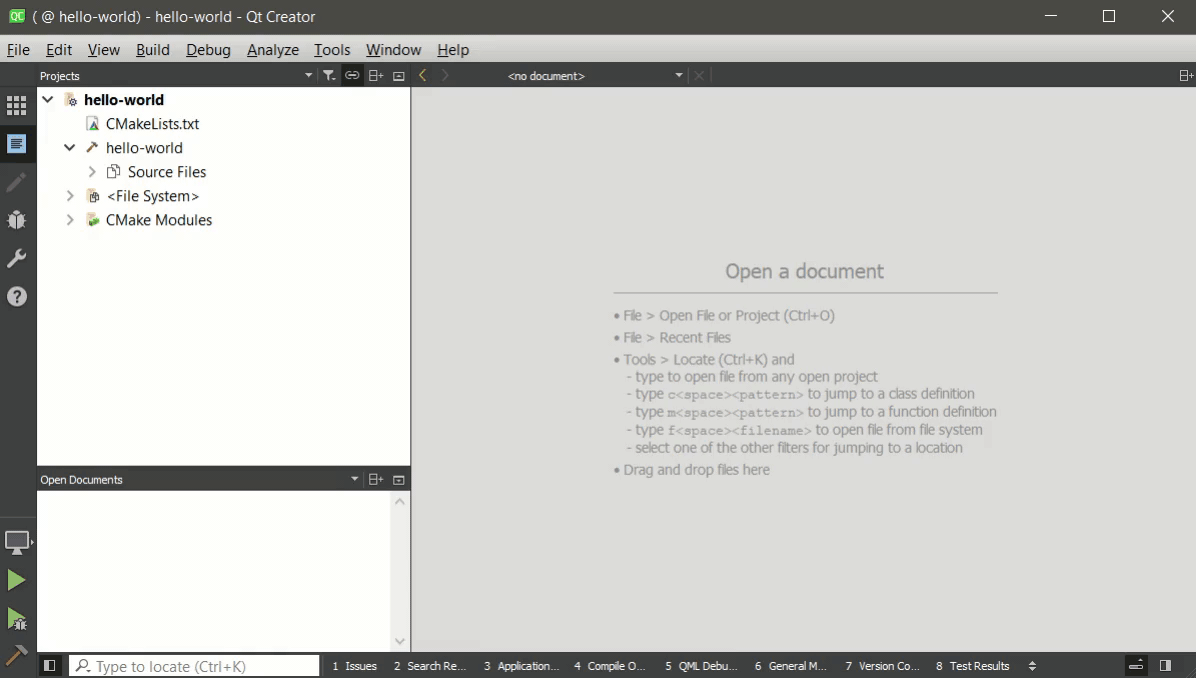Toggle left sidebar visibility
The image size is (1196, 678).
click(49, 666)
